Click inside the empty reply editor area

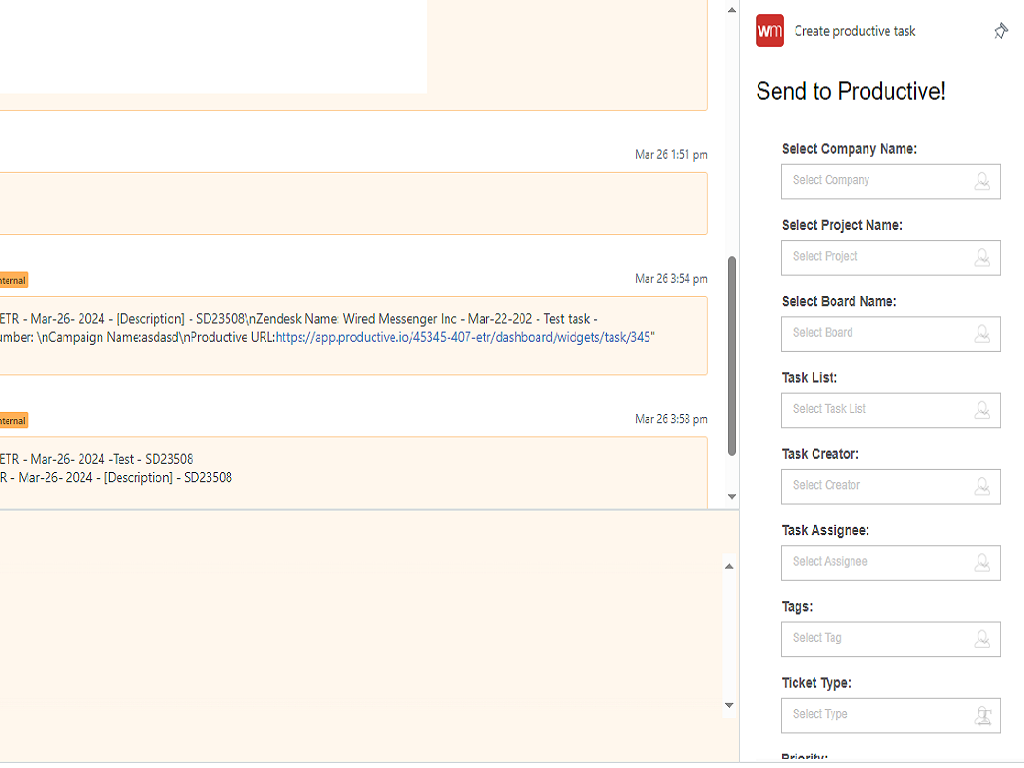pos(360,630)
